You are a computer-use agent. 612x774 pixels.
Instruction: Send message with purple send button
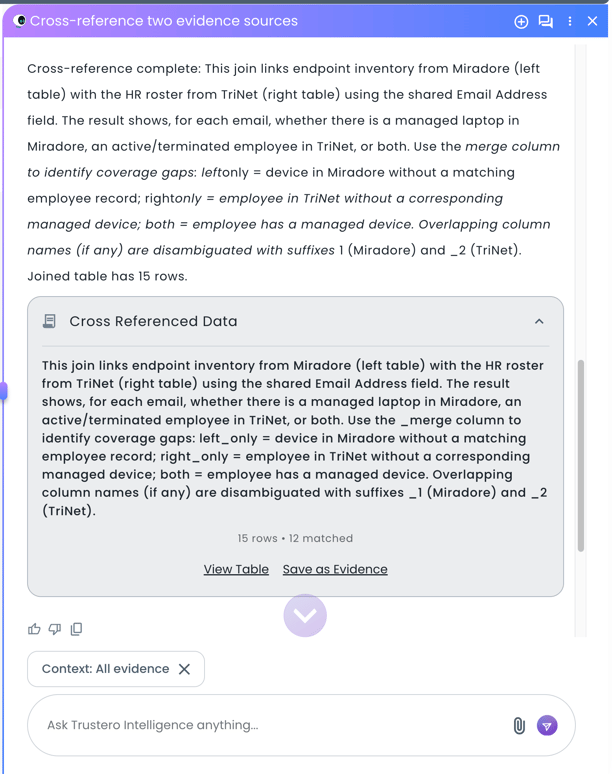(x=547, y=726)
